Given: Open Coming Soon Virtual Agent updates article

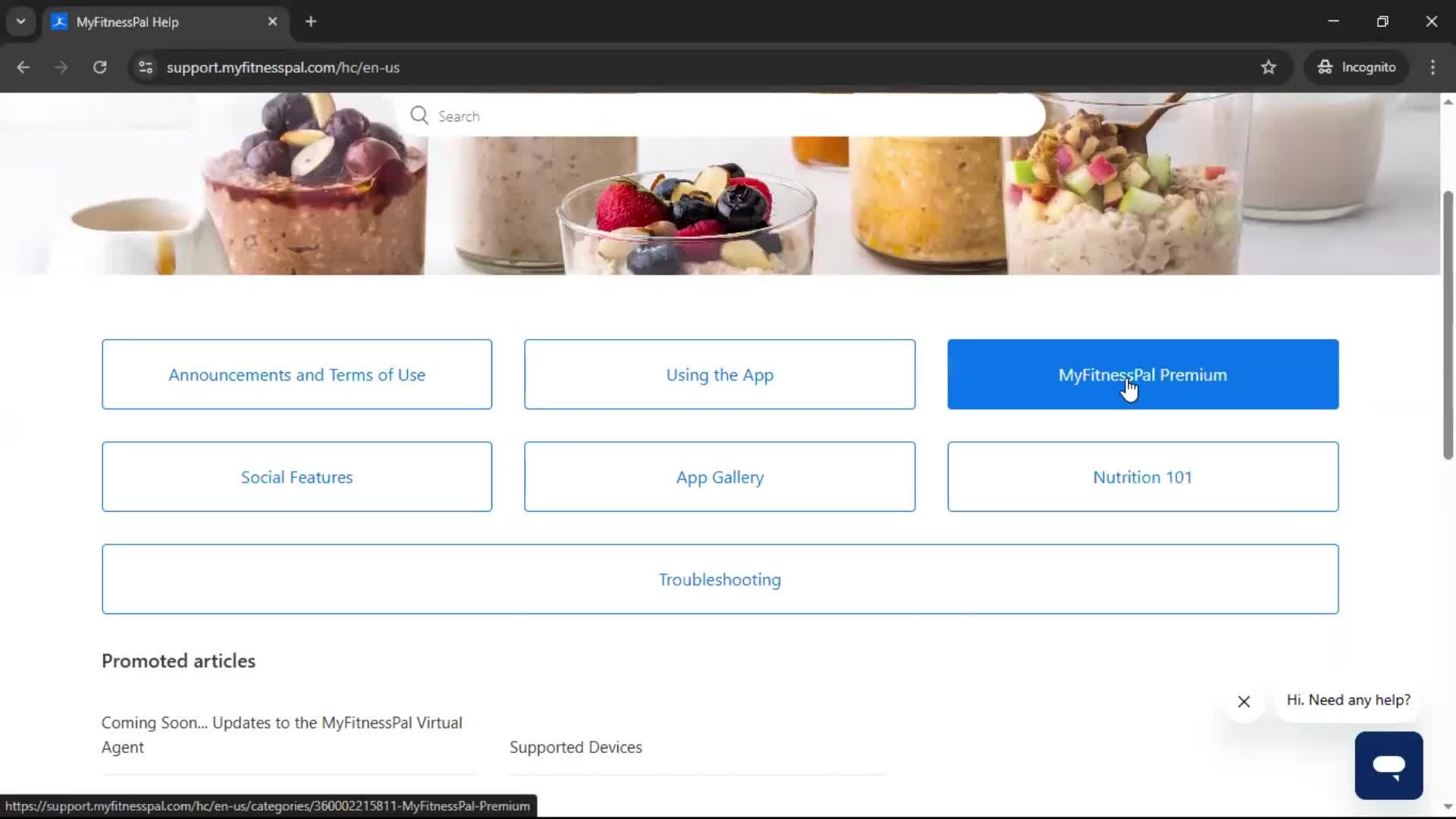Looking at the screenshot, I should click(281, 735).
